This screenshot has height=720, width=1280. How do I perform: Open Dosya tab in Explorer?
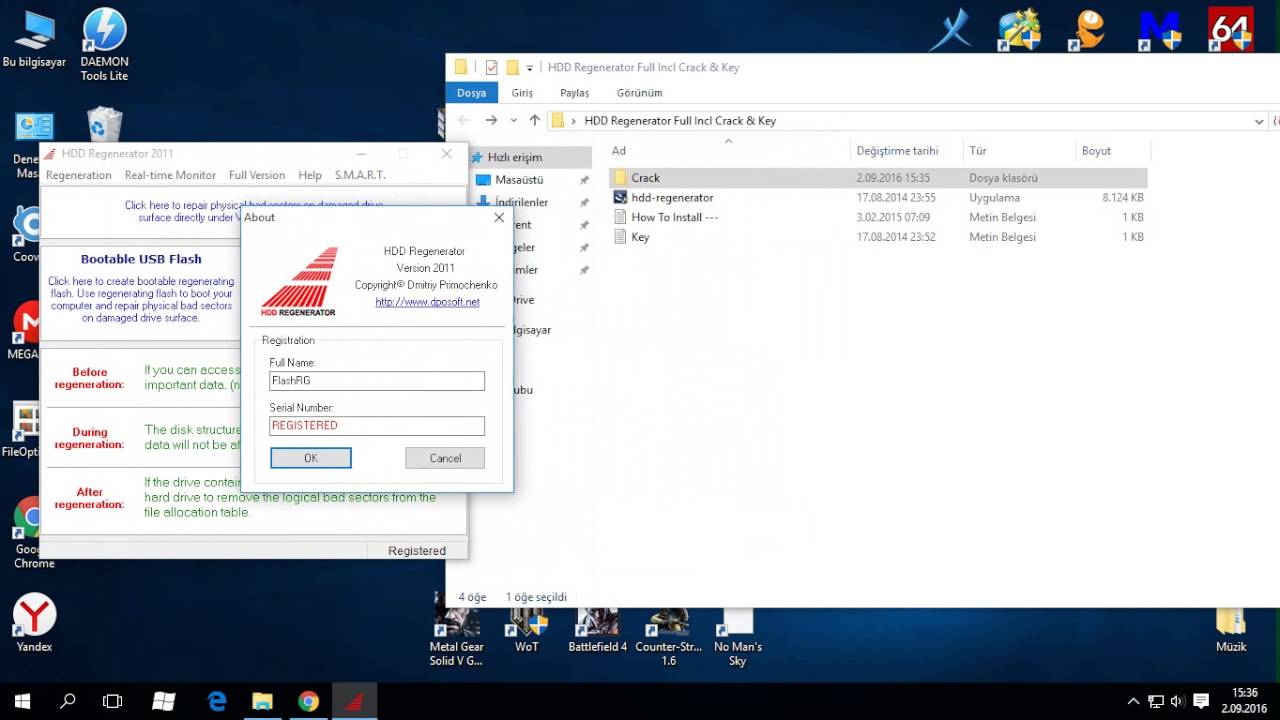click(471, 93)
